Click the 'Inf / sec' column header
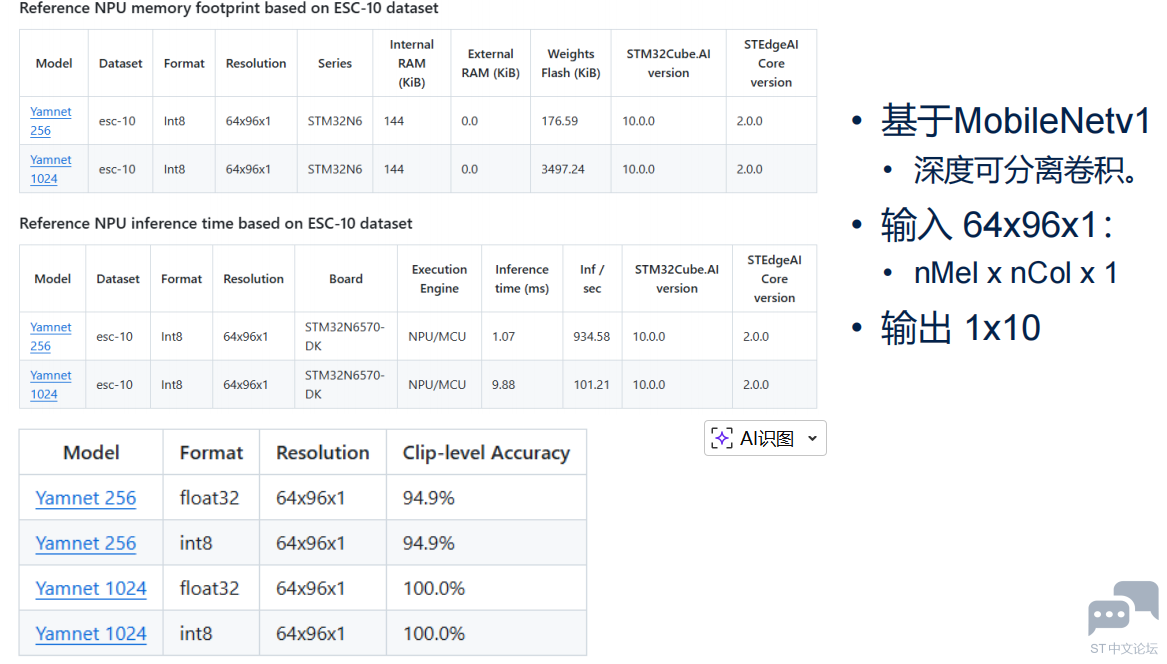This screenshot has width=1167, height=664. (x=592, y=278)
